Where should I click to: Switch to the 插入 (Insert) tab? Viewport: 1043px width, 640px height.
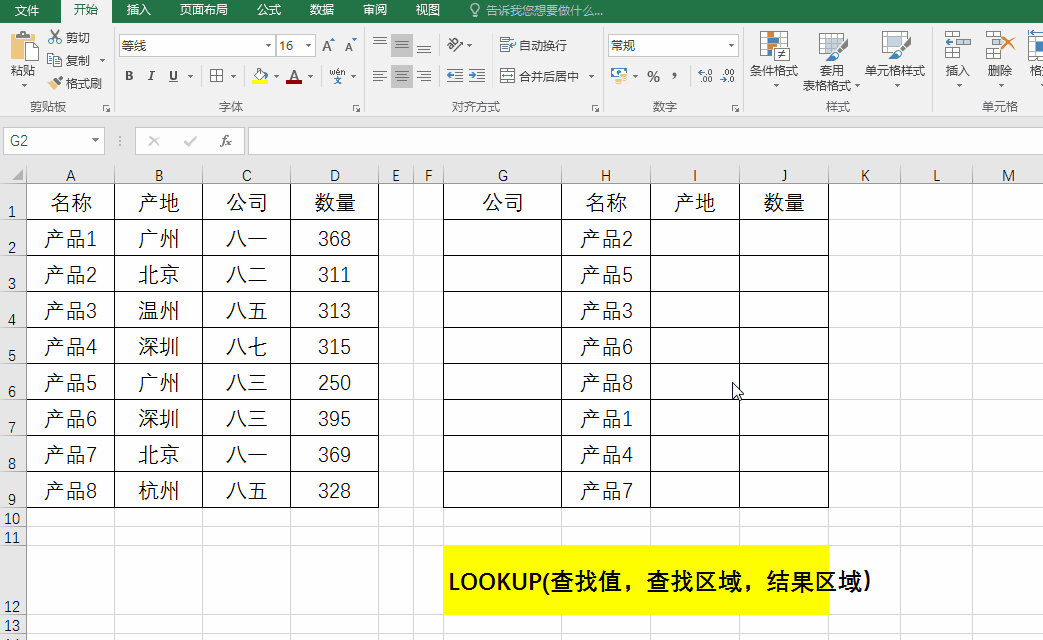point(138,10)
